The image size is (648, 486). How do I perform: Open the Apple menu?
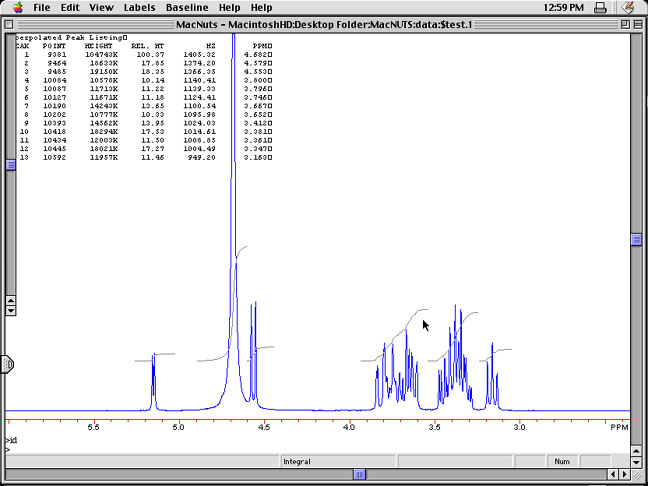pyautogui.click(x=17, y=7)
